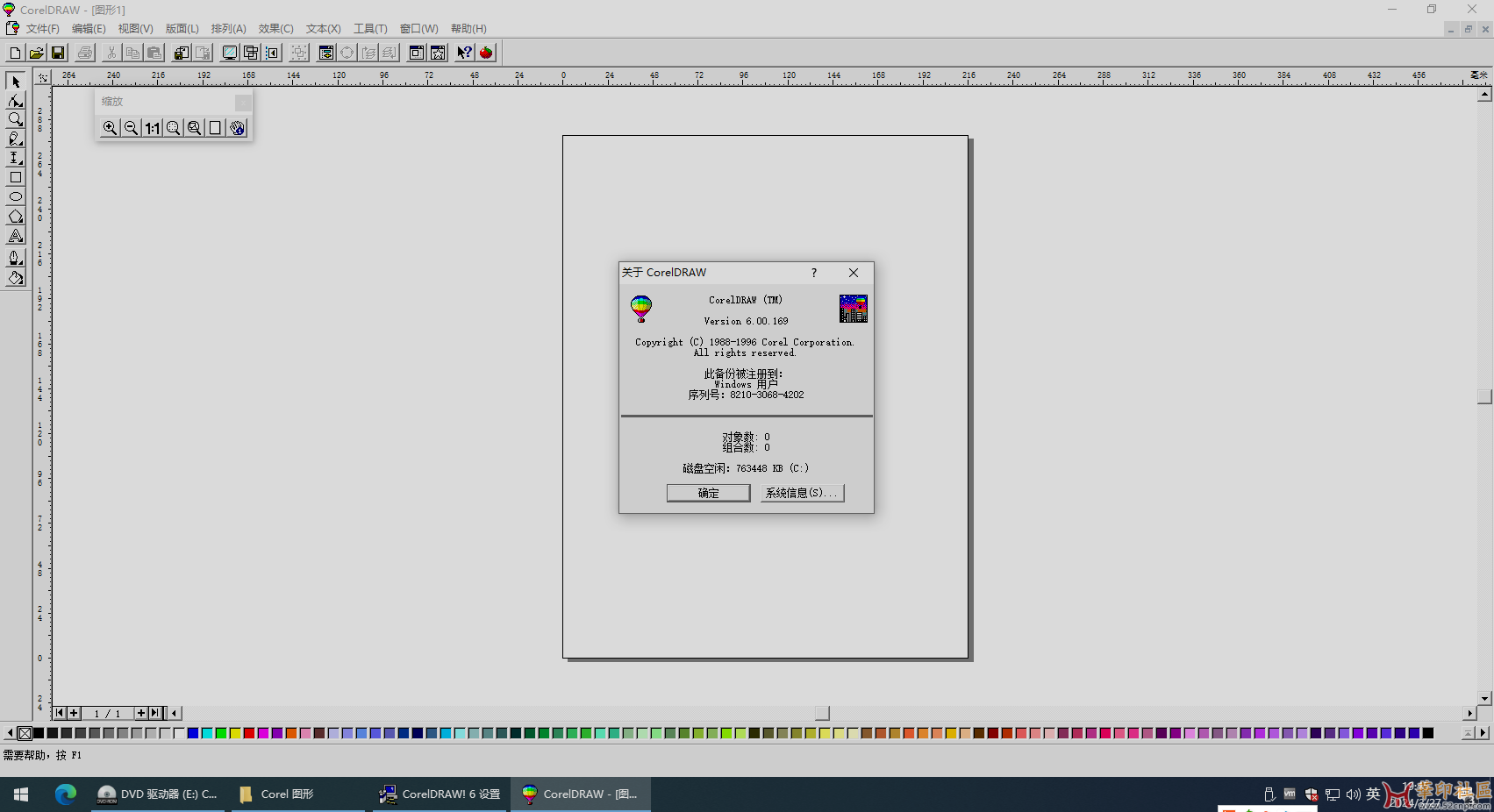Open the 窗口(W) menu

click(x=419, y=29)
